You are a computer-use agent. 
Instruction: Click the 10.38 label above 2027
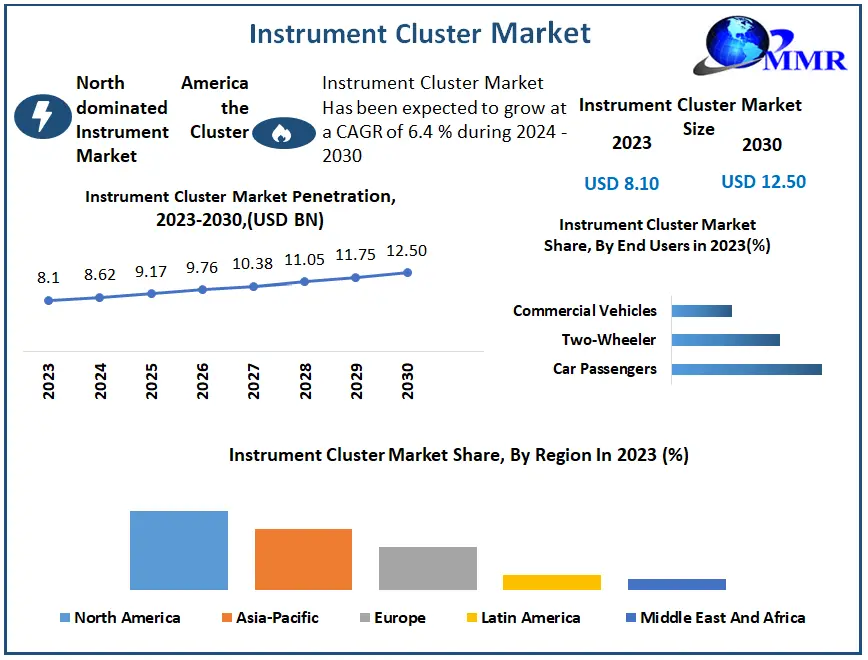click(x=254, y=263)
